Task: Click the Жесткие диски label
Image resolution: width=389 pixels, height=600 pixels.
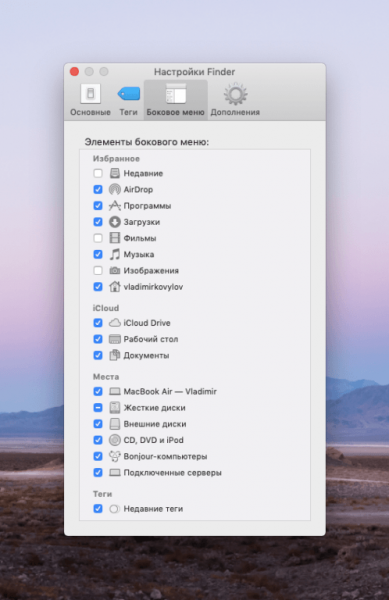Action: coord(155,408)
